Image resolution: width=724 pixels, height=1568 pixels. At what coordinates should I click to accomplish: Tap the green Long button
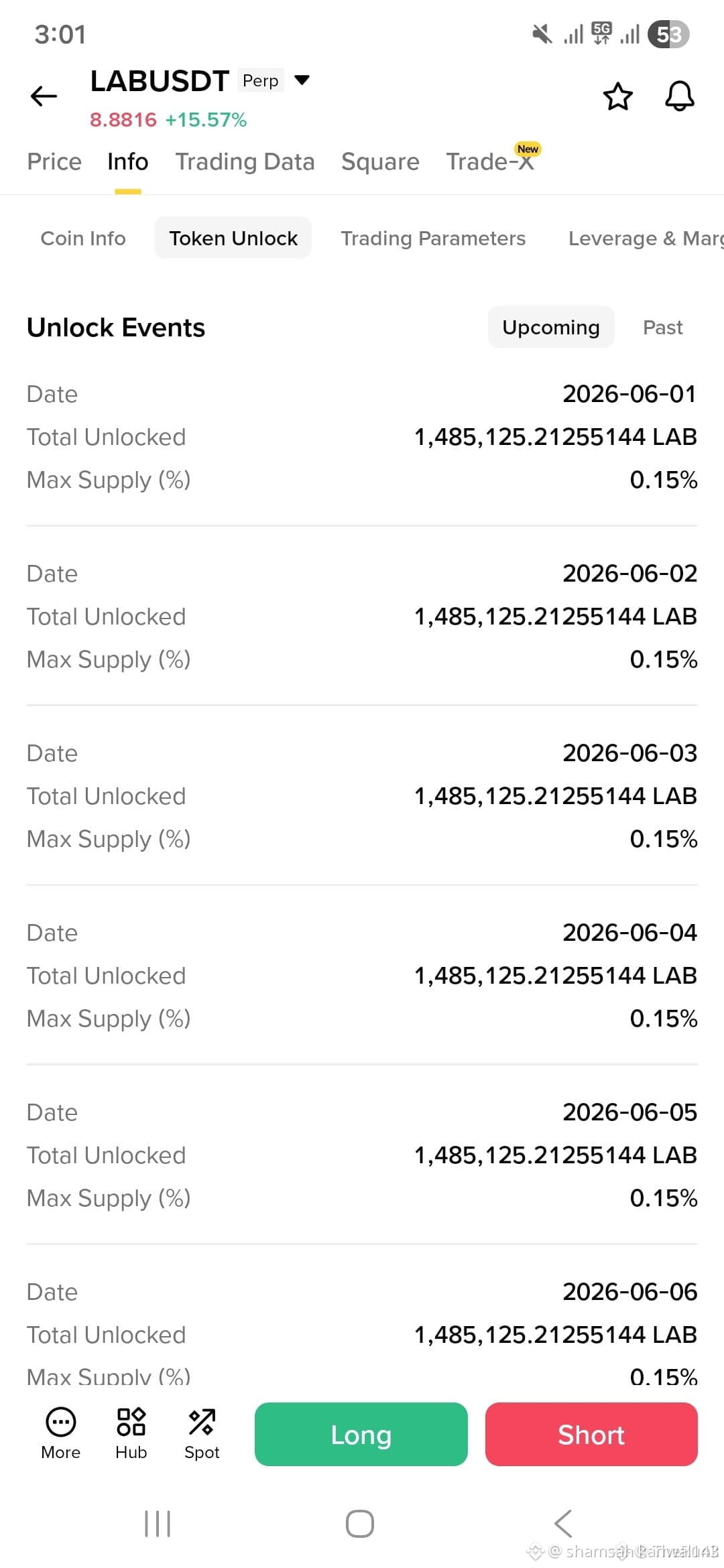pyautogui.click(x=361, y=1435)
